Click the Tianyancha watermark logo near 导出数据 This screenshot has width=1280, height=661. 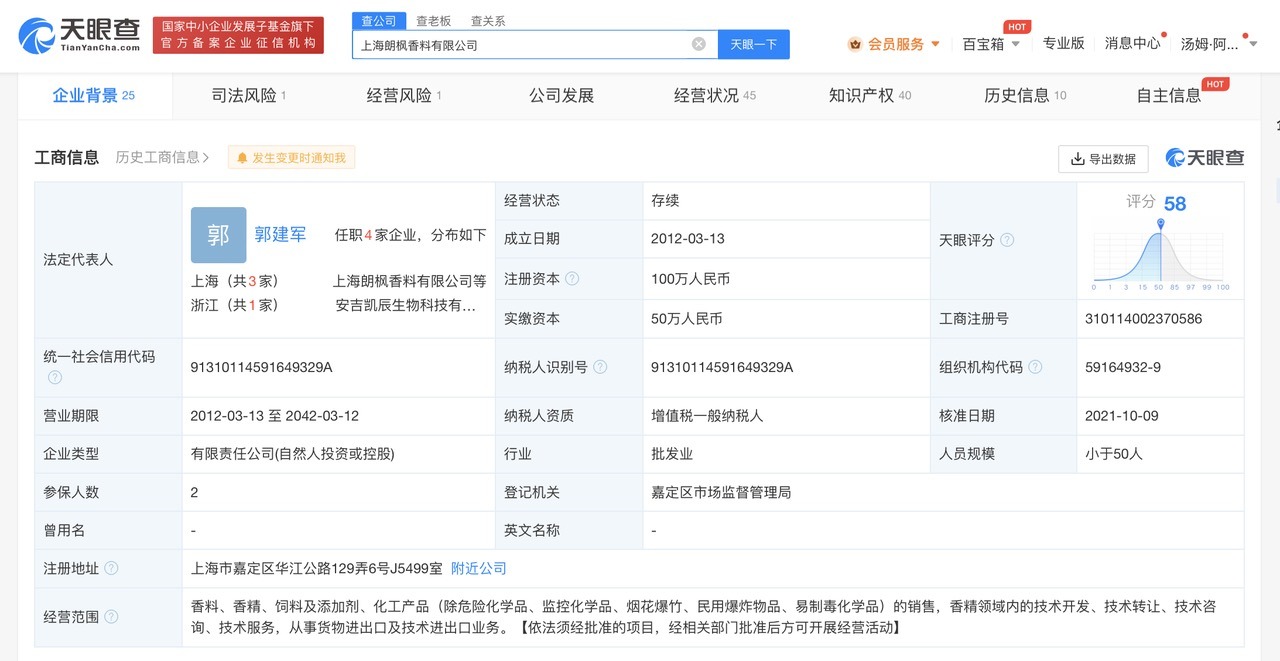click(x=1203, y=158)
